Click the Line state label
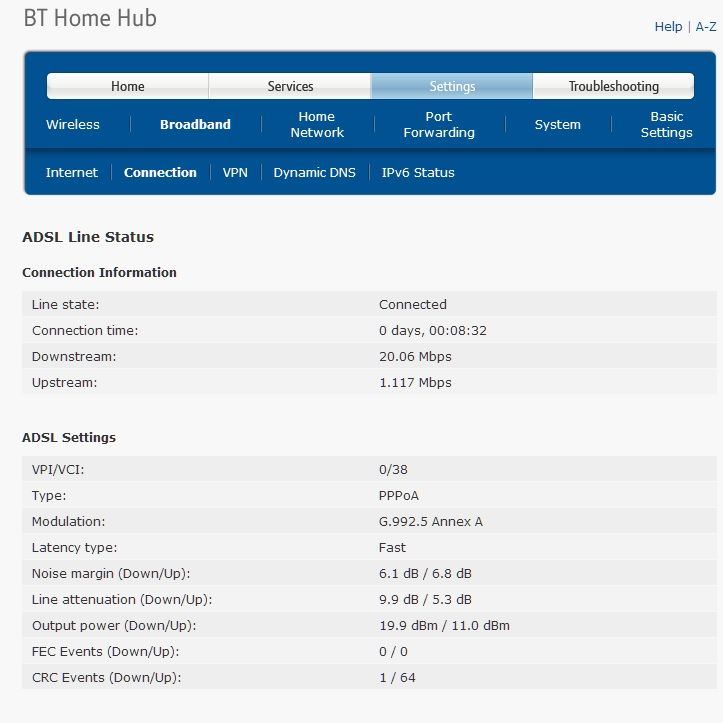The height and width of the screenshot is (723, 723). 65,304
